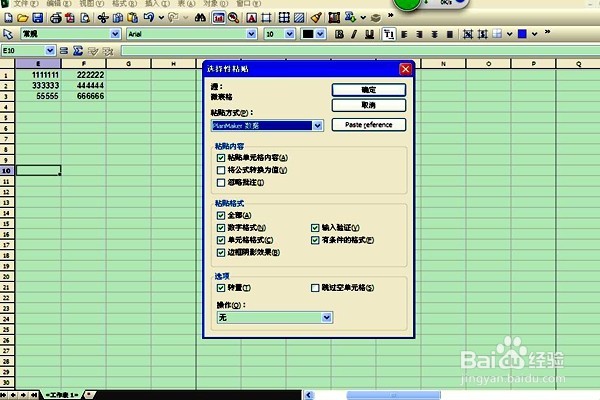
Task: Open the font color dropdown arrow
Action: pos(320,34)
